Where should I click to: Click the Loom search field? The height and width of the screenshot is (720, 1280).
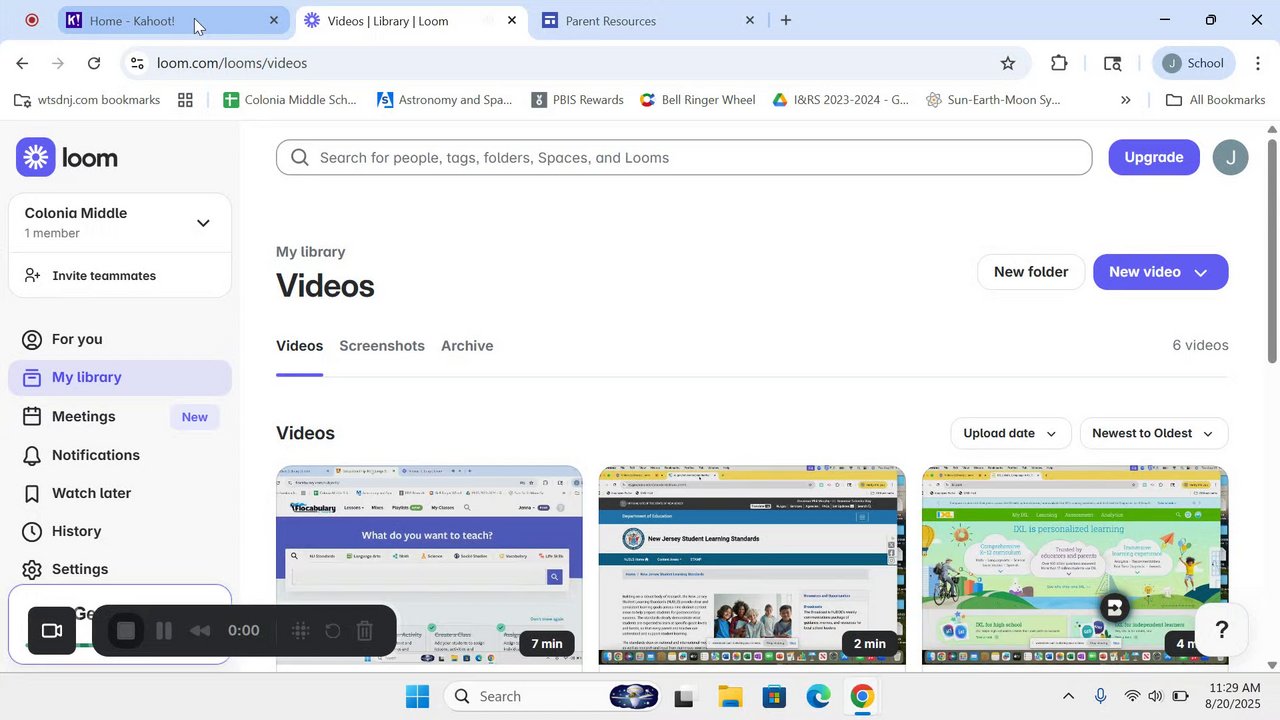click(x=684, y=157)
